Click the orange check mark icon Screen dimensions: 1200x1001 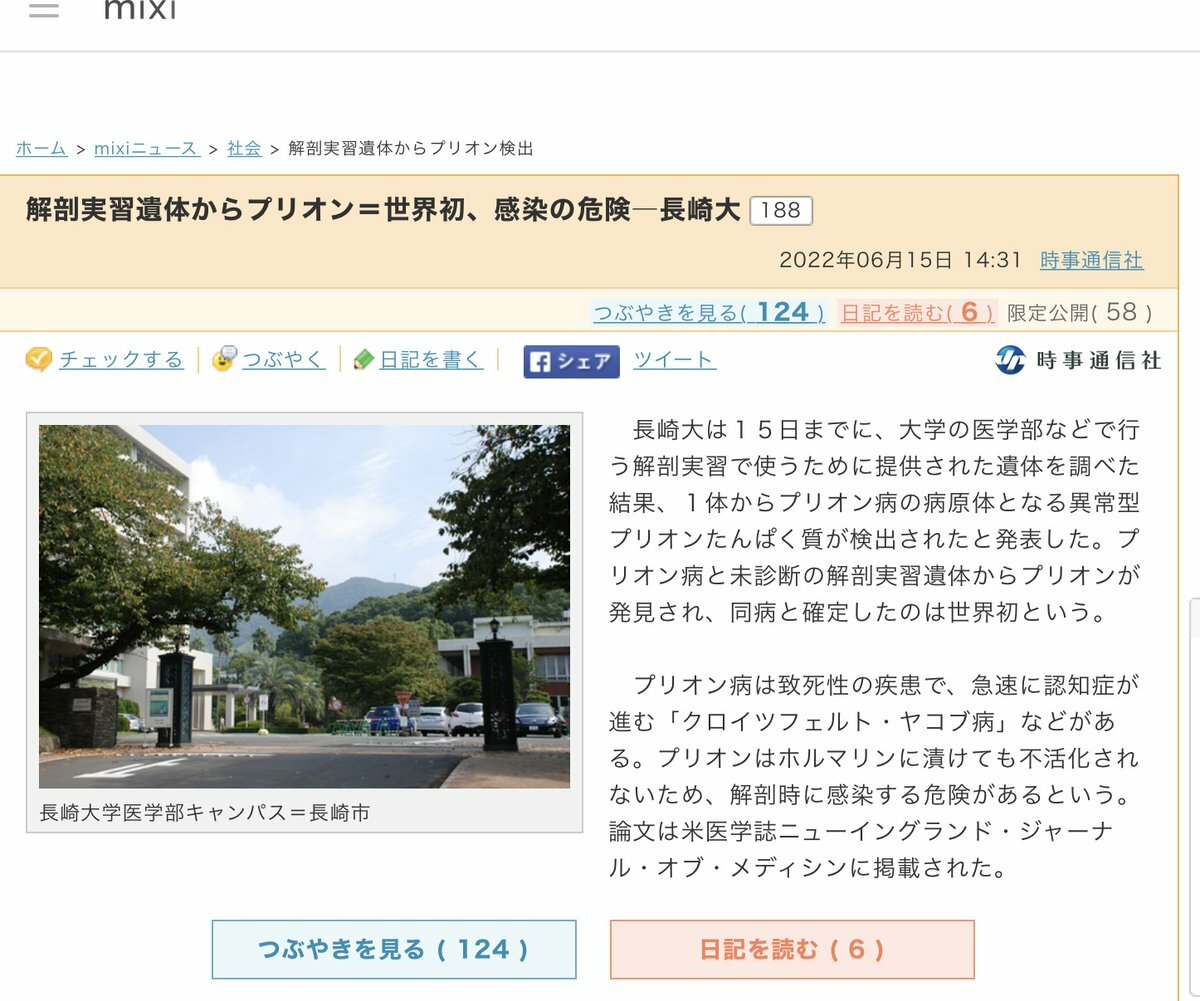[39, 360]
